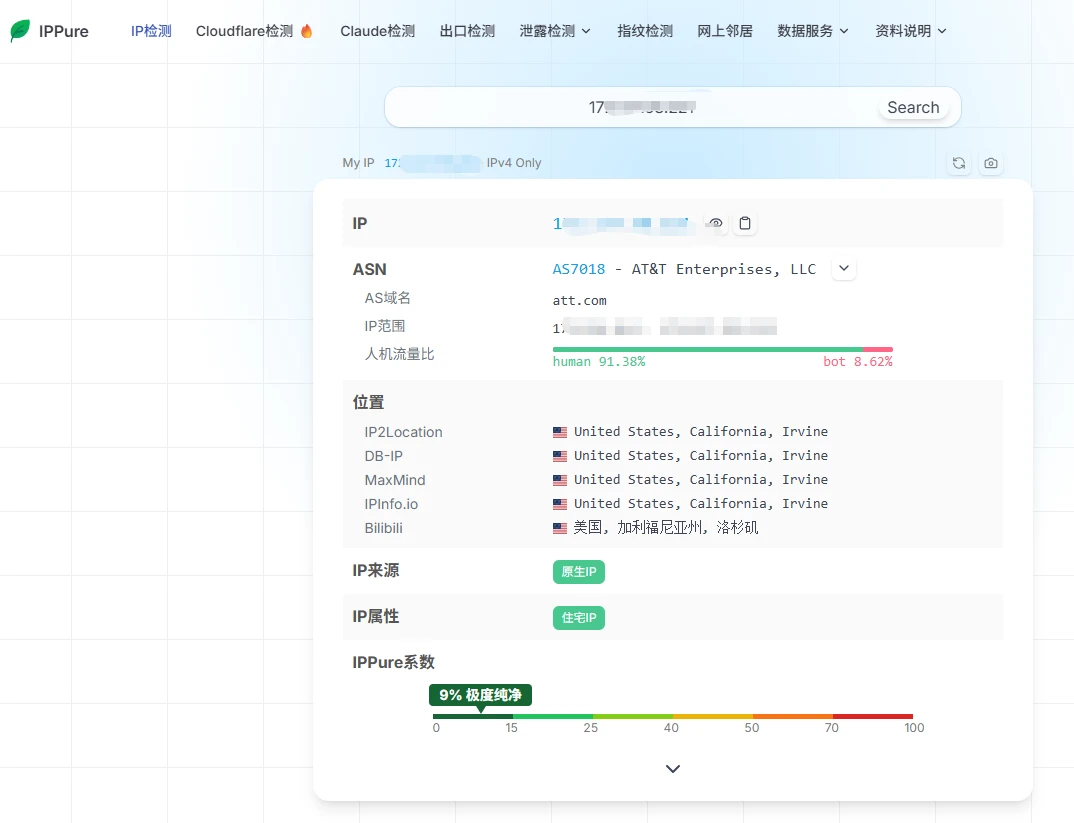Image resolution: width=1074 pixels, height=823 pixels.
Task: Click the IP2Location location text
Action: [x=701, y=432]
